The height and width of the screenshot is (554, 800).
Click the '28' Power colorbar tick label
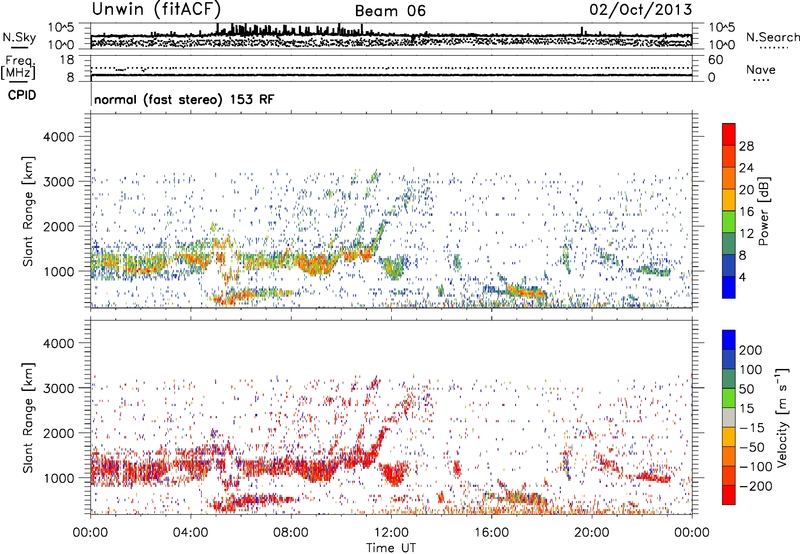(746, 146)
